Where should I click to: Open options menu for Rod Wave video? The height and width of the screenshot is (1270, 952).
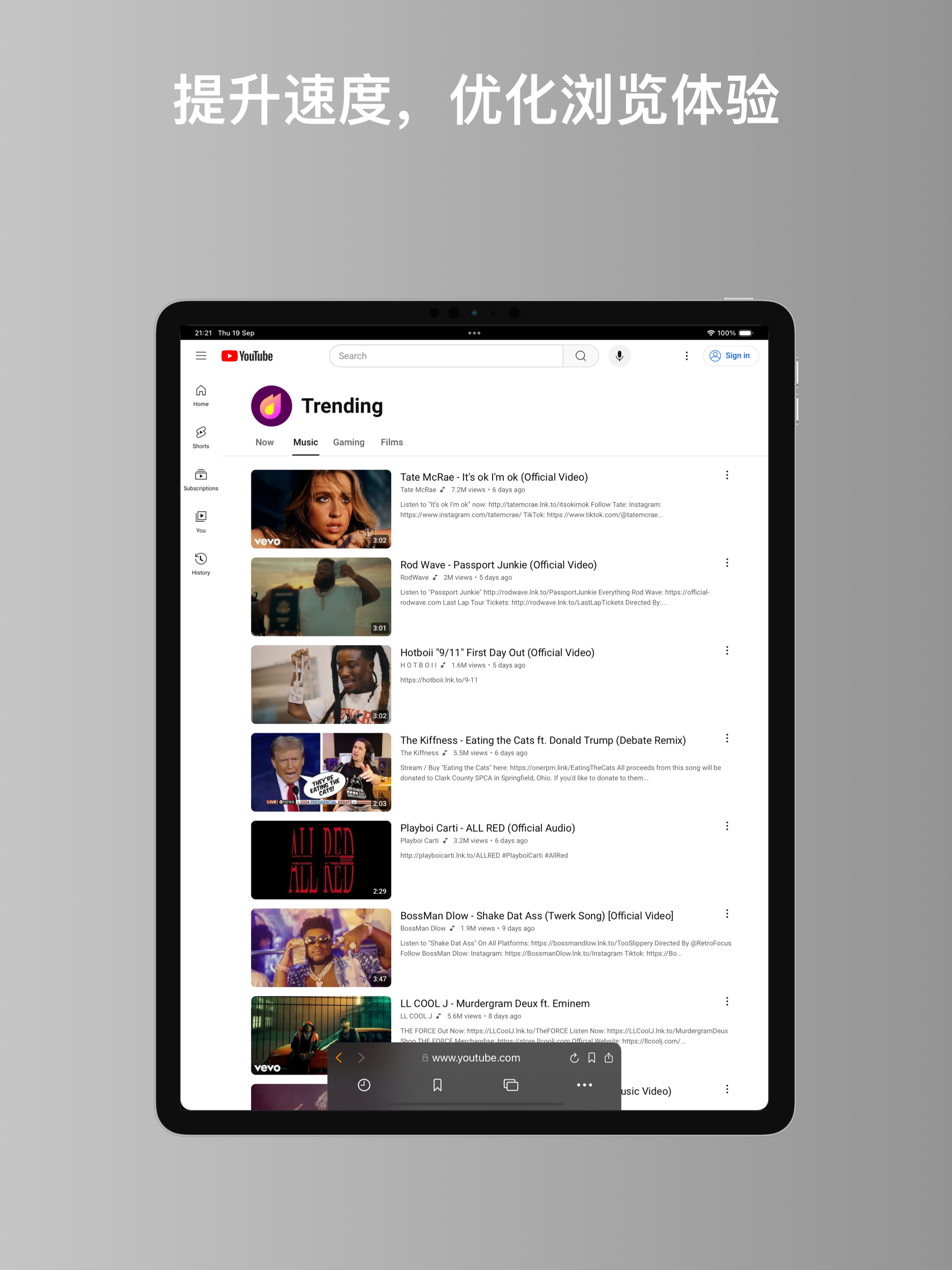click(727, 563)
